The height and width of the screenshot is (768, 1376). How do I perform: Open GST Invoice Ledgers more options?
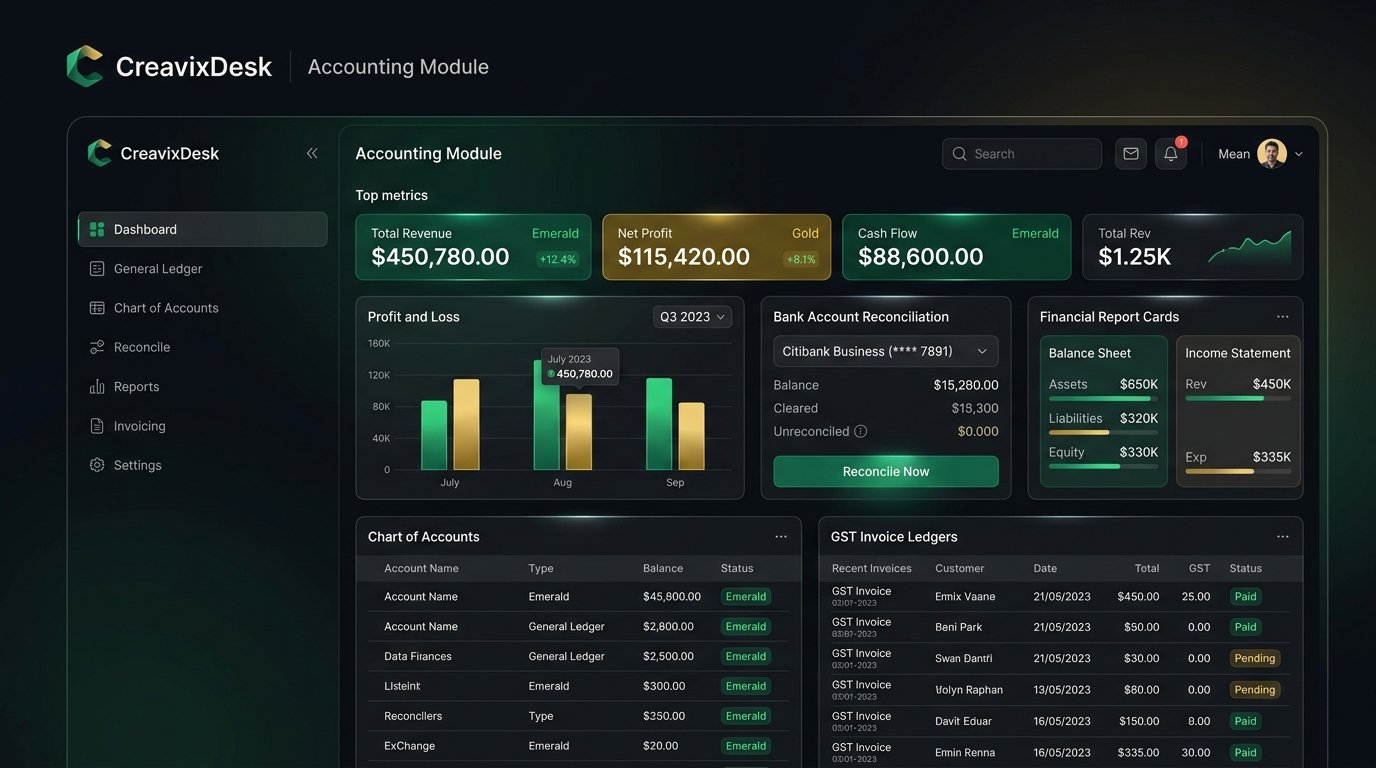(1283, 536)
